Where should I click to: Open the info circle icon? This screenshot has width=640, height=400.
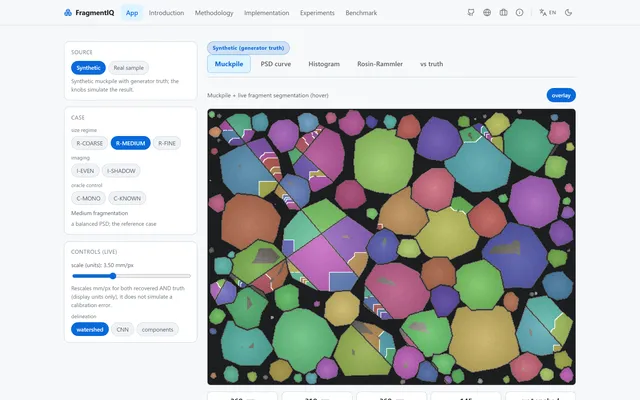tap(519, 13)
